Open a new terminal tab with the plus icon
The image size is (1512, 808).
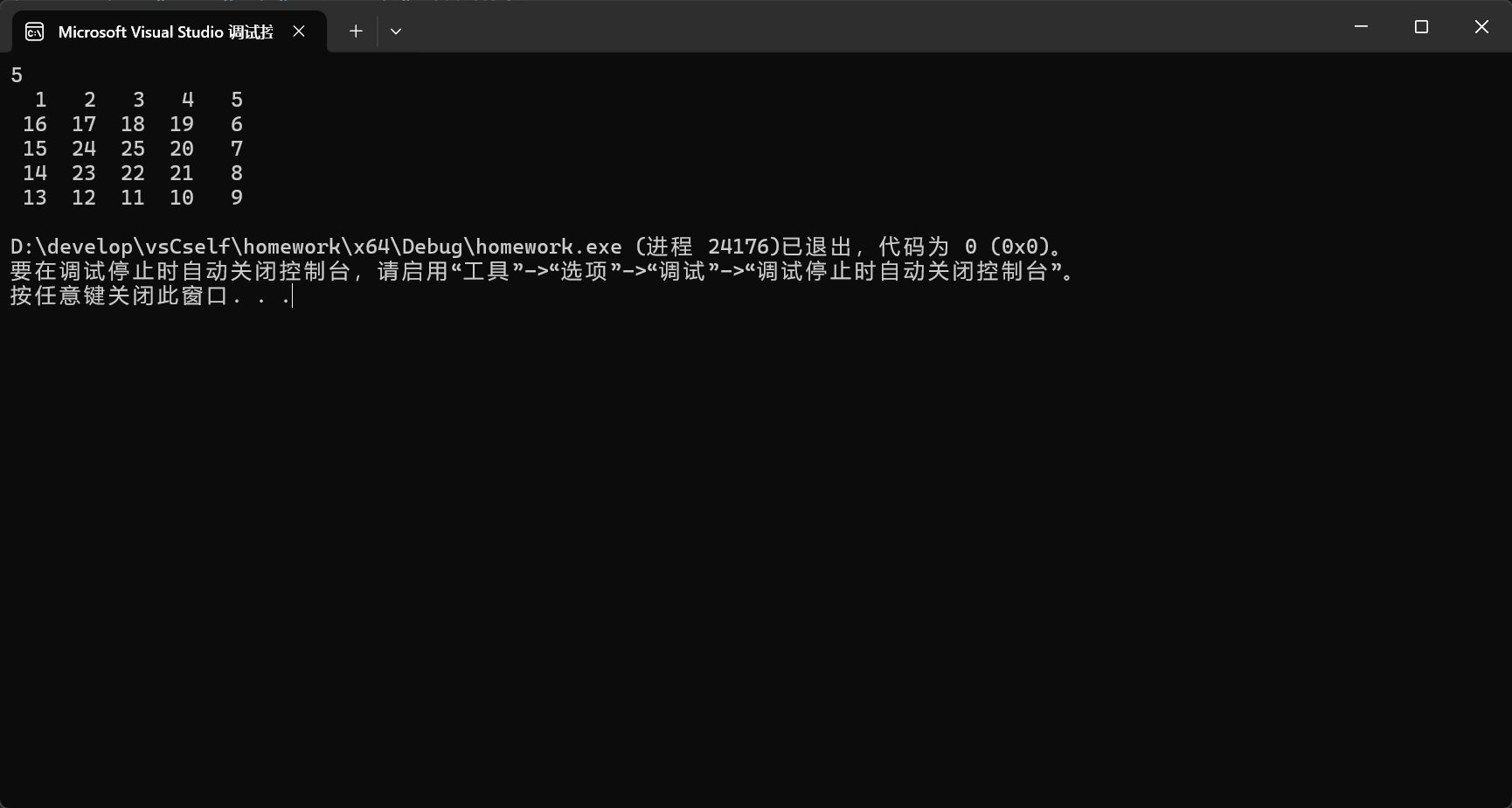[356, 31]
